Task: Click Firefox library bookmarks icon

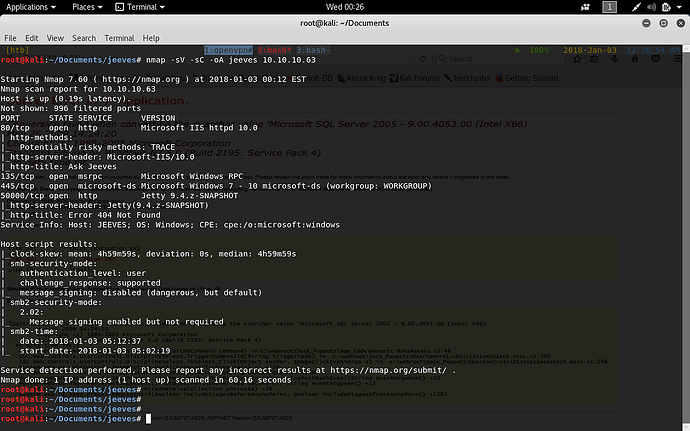Action: (x=594, y=59)
